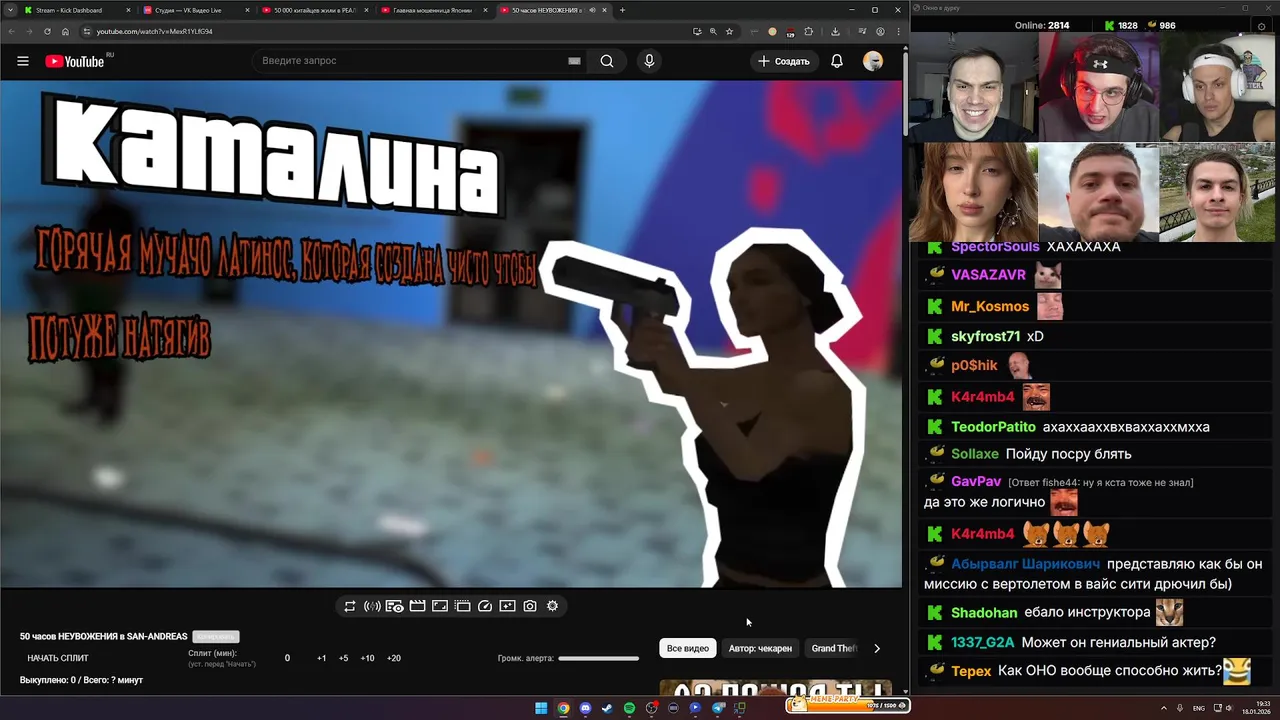Click НАЧАТЬ СПЛИТ
This screenshot has height=720, width=1280.
coord(58,658)
